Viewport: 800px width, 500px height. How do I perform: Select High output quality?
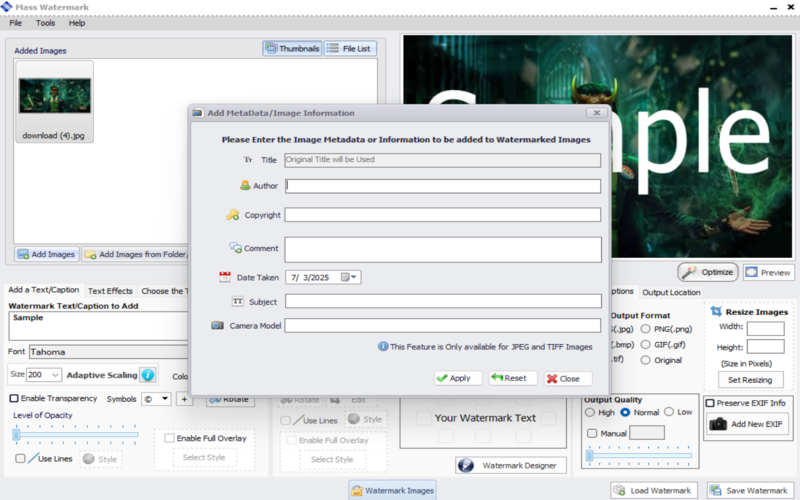point(590,412)
